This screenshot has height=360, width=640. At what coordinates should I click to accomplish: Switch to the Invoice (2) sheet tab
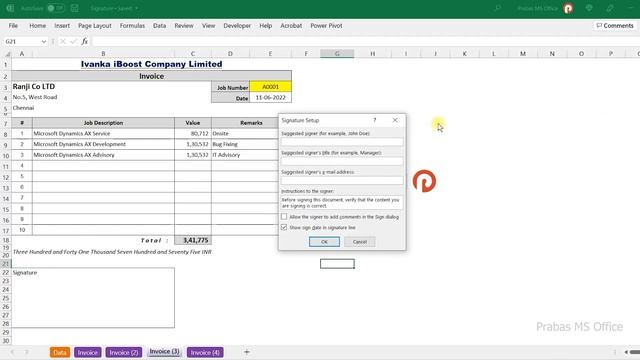click(x=124, y=352)
